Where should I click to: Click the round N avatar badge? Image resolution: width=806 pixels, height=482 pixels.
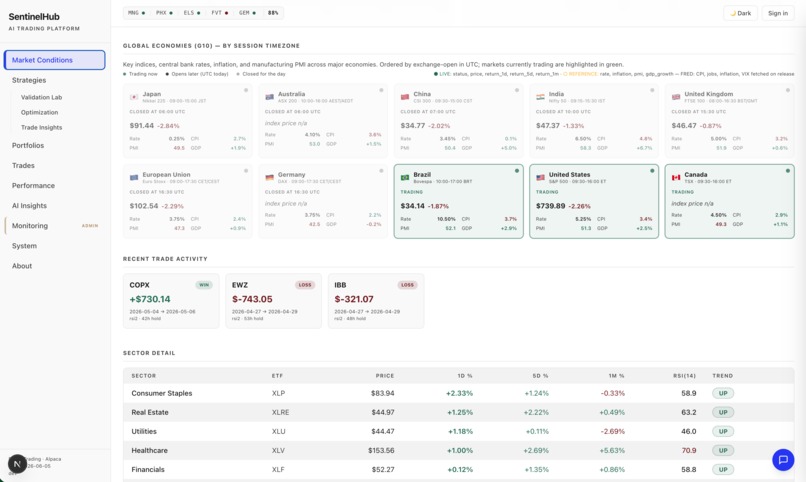click(17, 464)
